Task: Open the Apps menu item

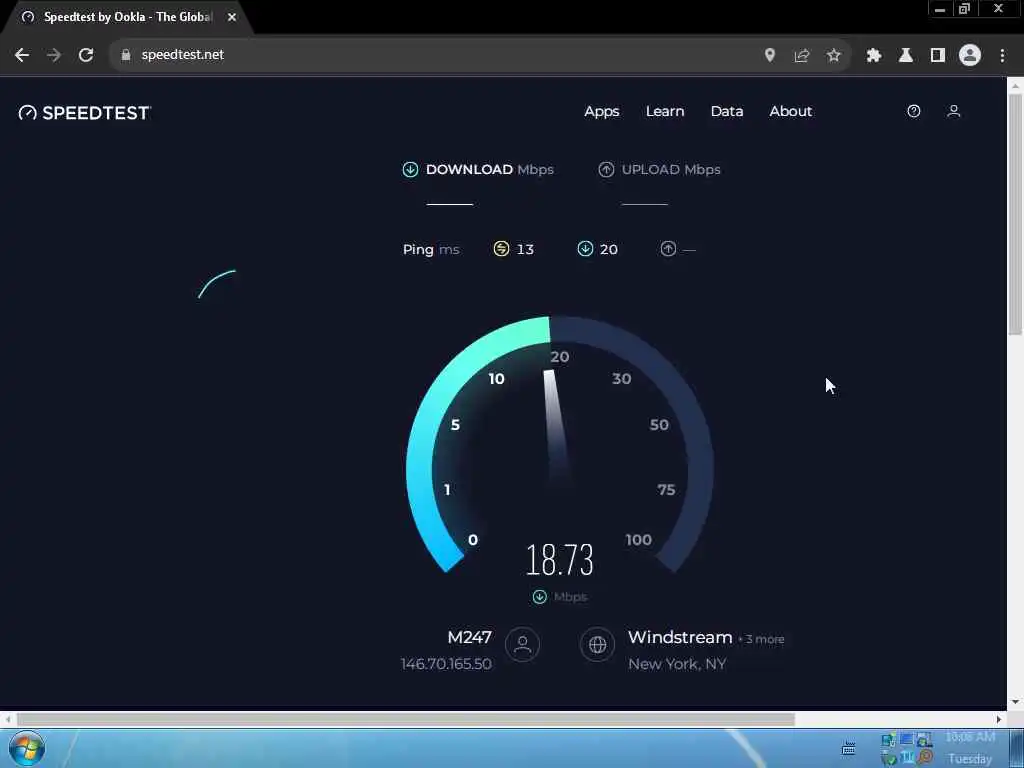Action: point(601,112)
